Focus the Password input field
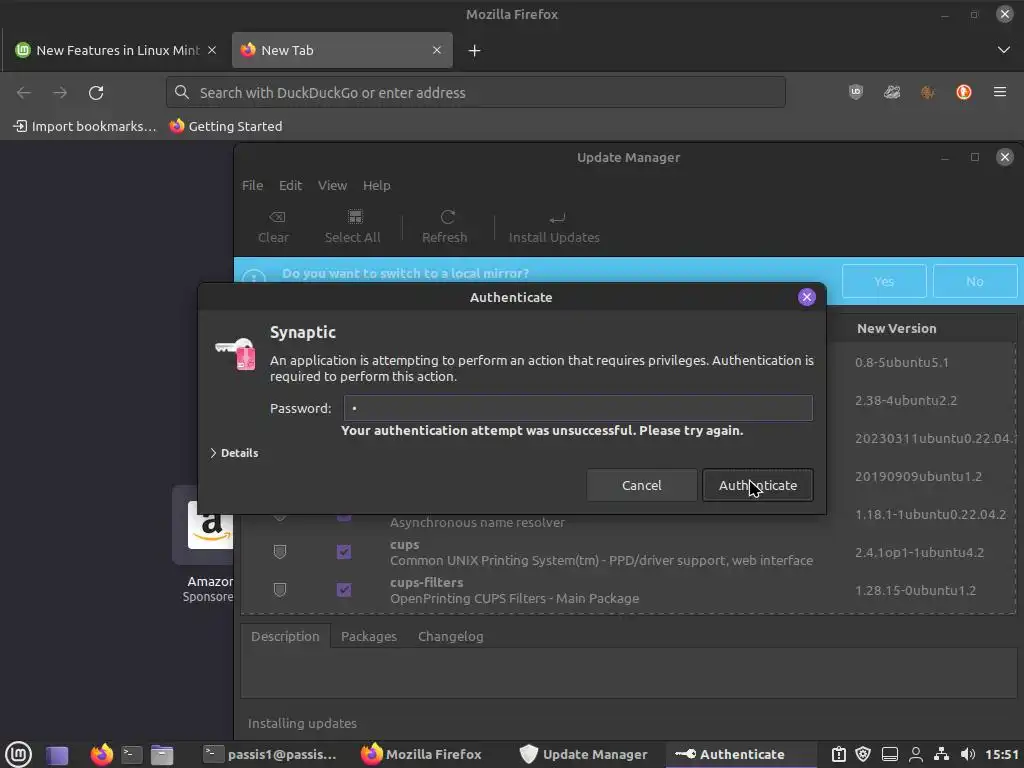 (x=578, y=408)
